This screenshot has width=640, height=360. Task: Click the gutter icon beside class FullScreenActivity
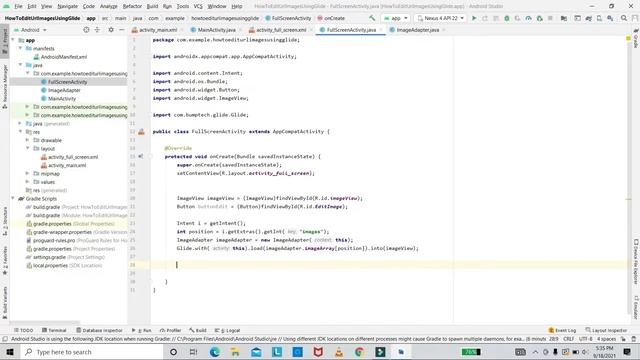141,132
